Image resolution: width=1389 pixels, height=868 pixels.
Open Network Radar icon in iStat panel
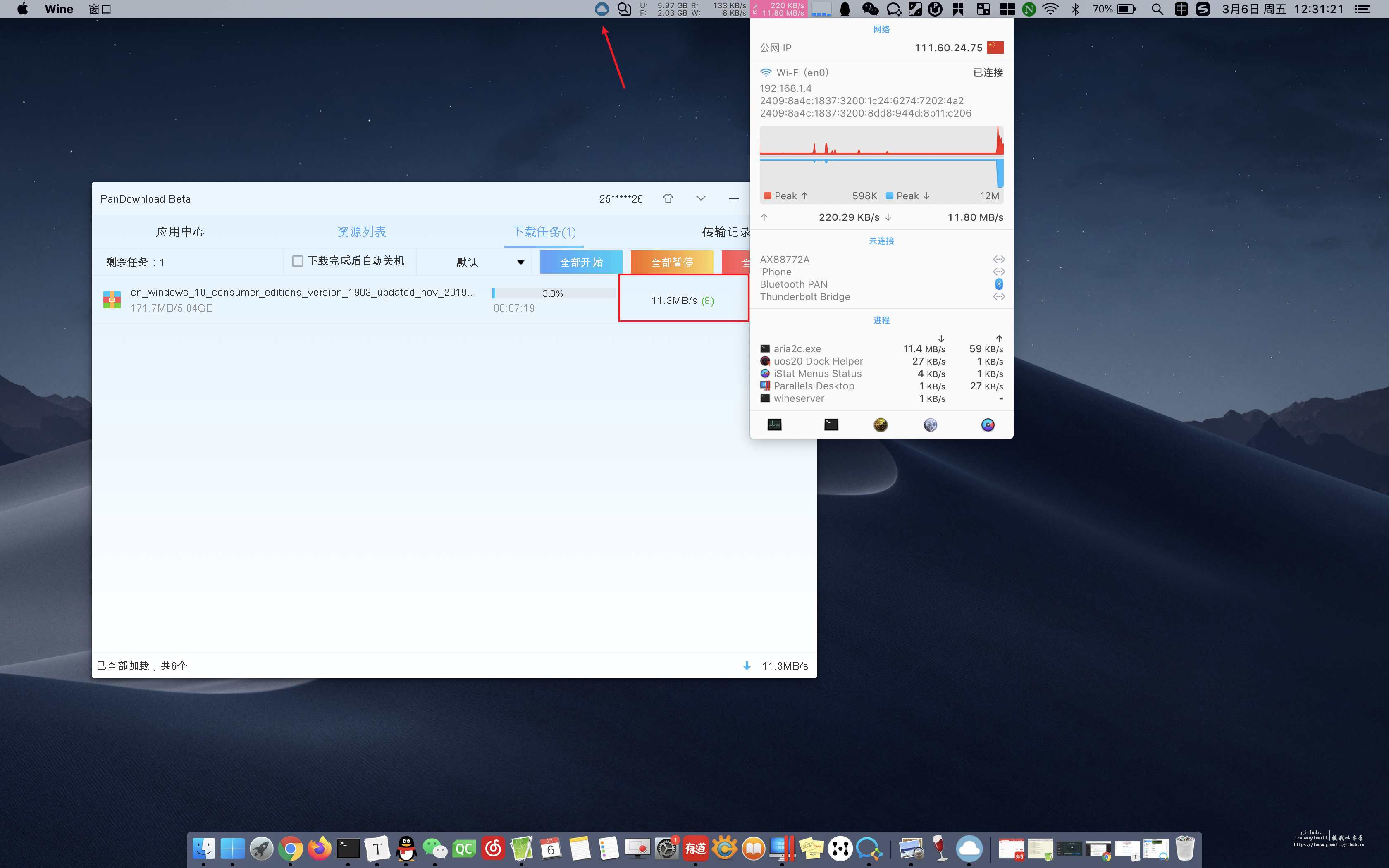pos(881,424)
